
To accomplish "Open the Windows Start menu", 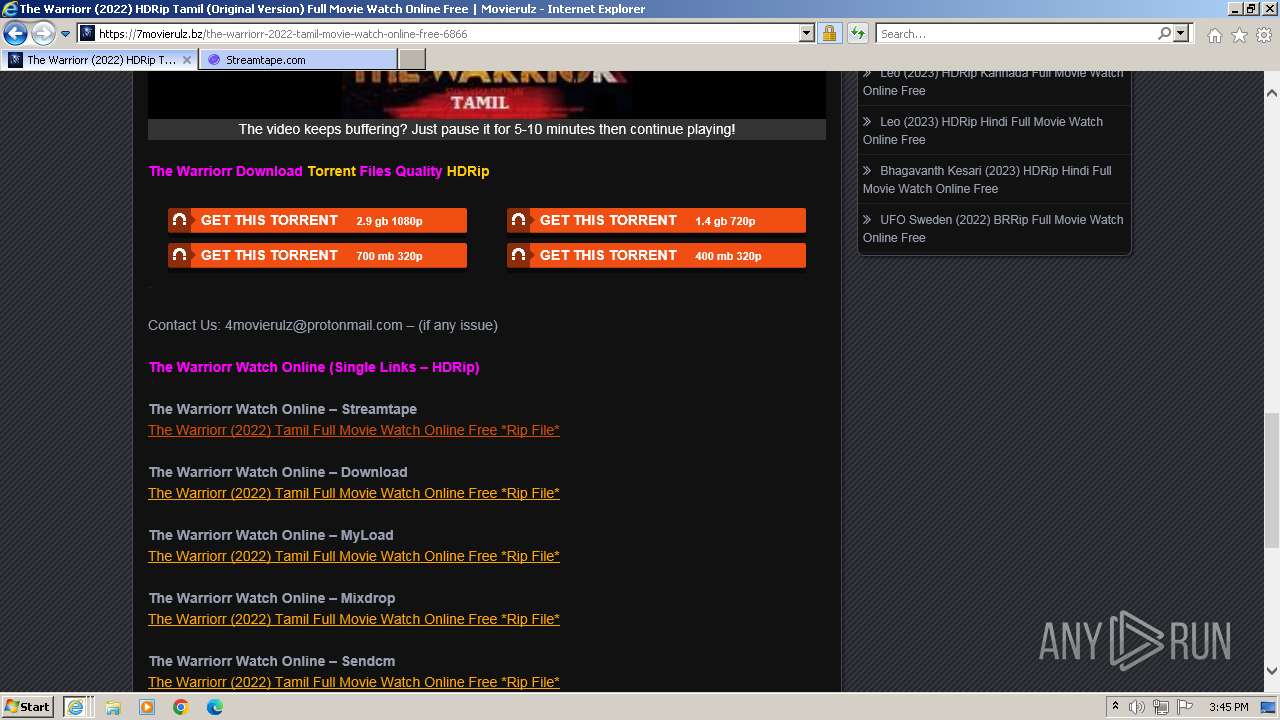I will tap(27, 706).
